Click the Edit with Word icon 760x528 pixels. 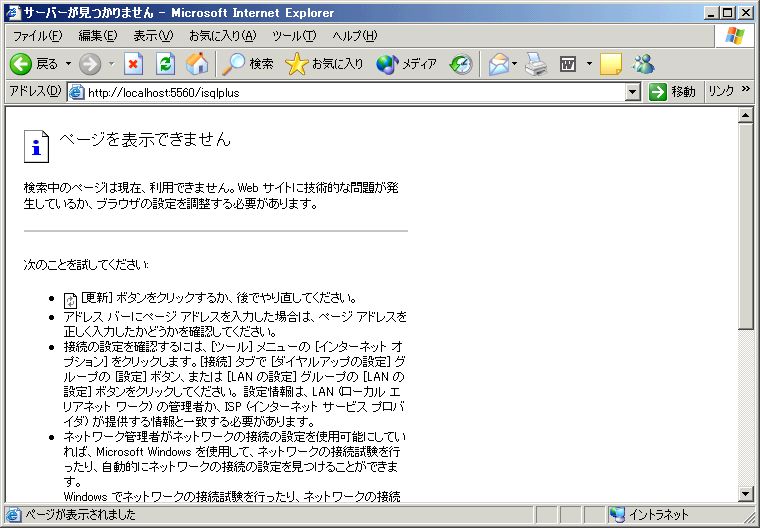[x=568, y=64]
